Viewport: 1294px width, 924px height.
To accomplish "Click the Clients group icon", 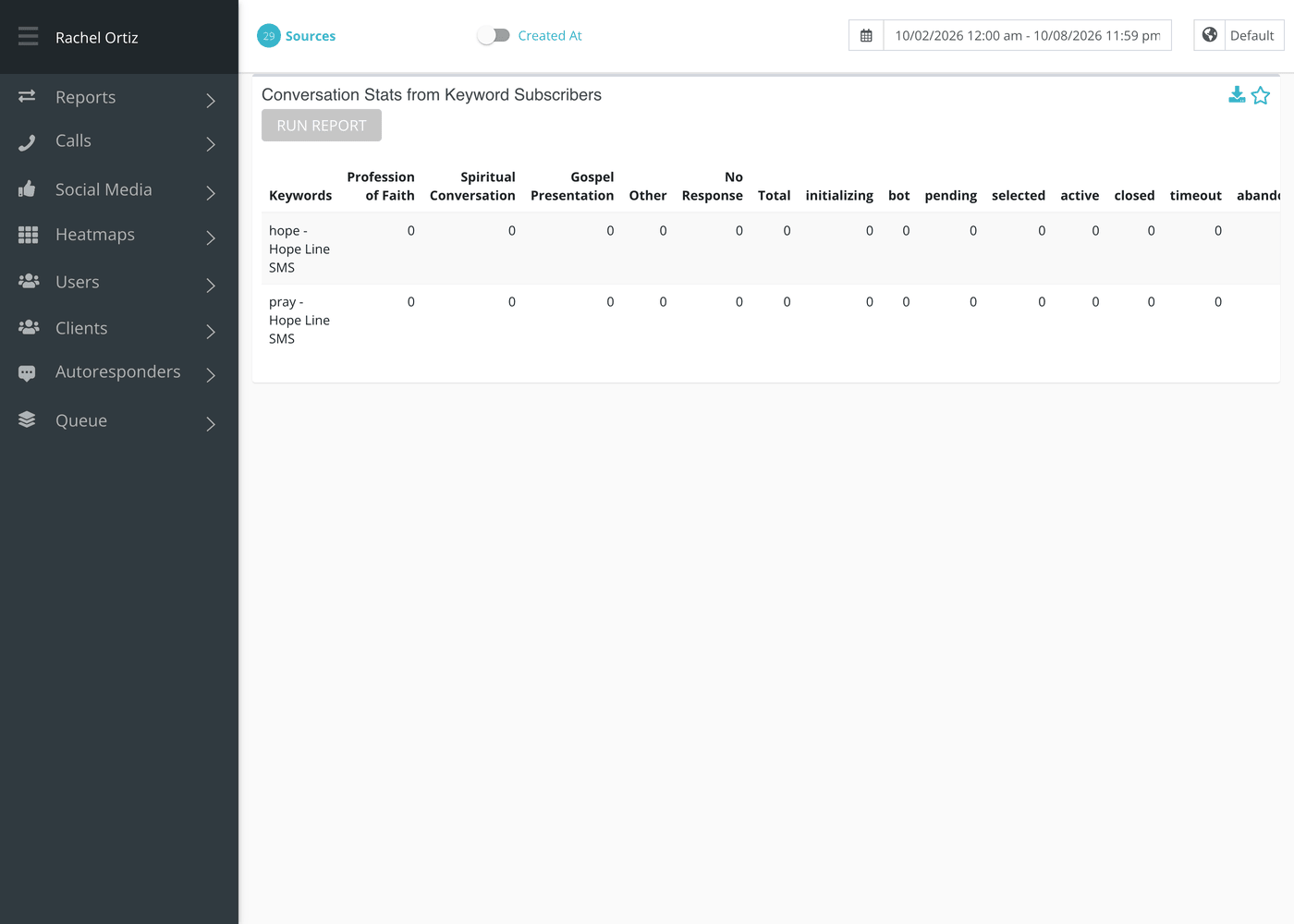I will pos(29,327).
